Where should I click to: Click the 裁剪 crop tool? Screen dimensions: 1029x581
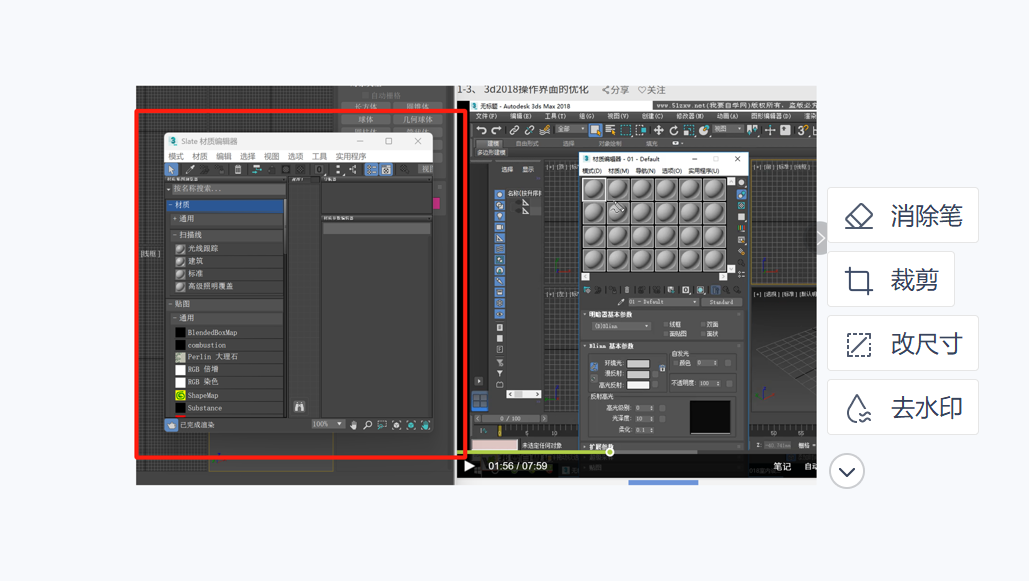[890, 280]
